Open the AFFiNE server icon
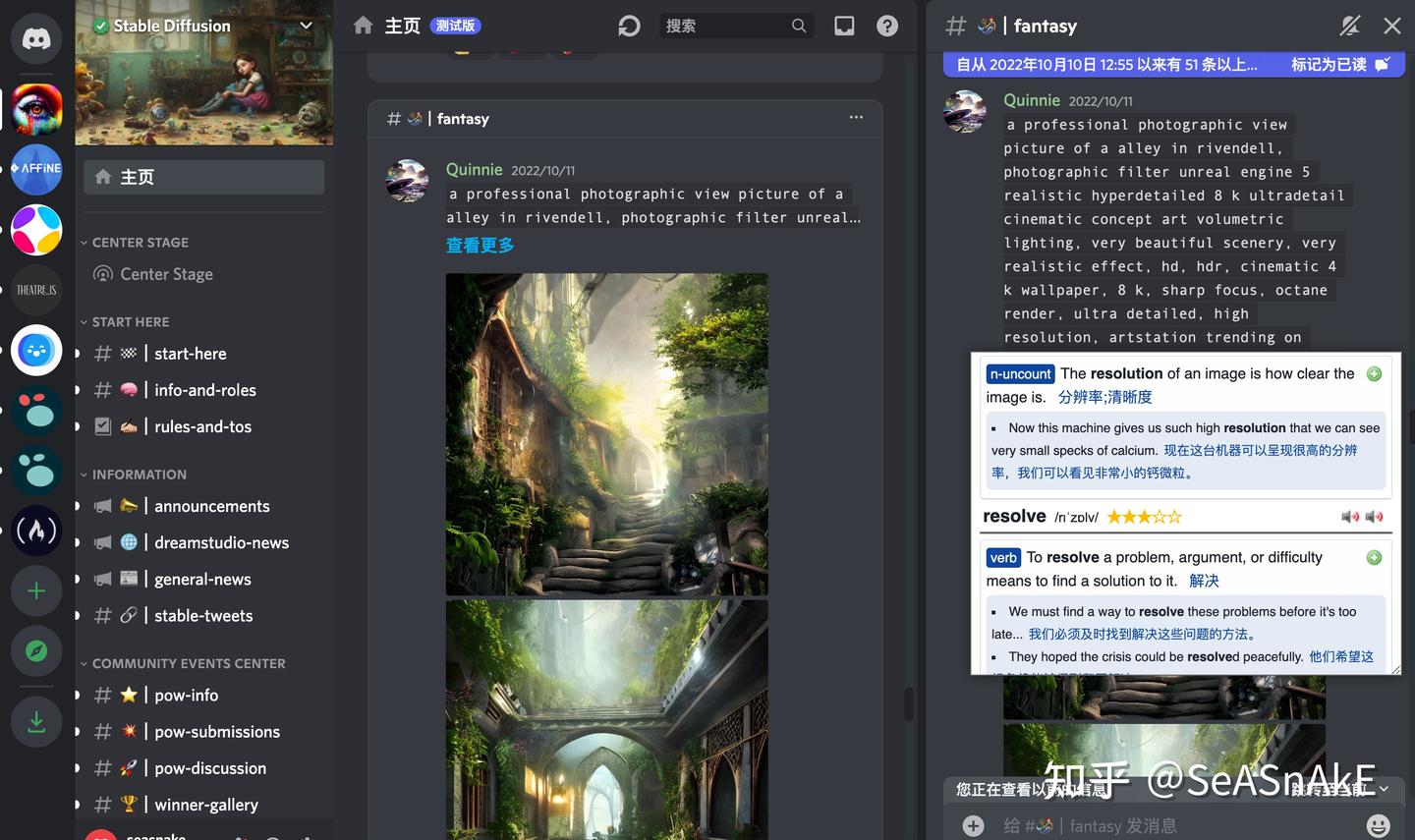The height and width of the screenshot is (840, 1415). click(36, 169)
